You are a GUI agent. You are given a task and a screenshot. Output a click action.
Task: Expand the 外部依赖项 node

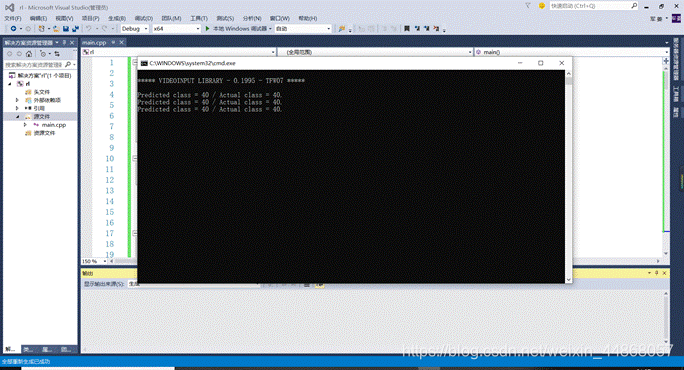click(17, 100)
